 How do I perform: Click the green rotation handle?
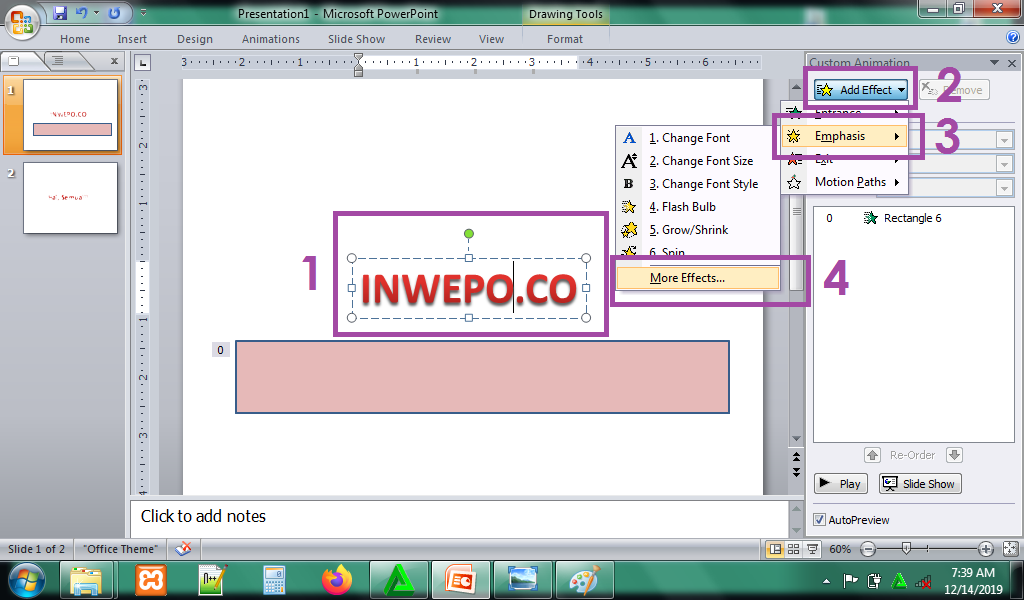468,234
